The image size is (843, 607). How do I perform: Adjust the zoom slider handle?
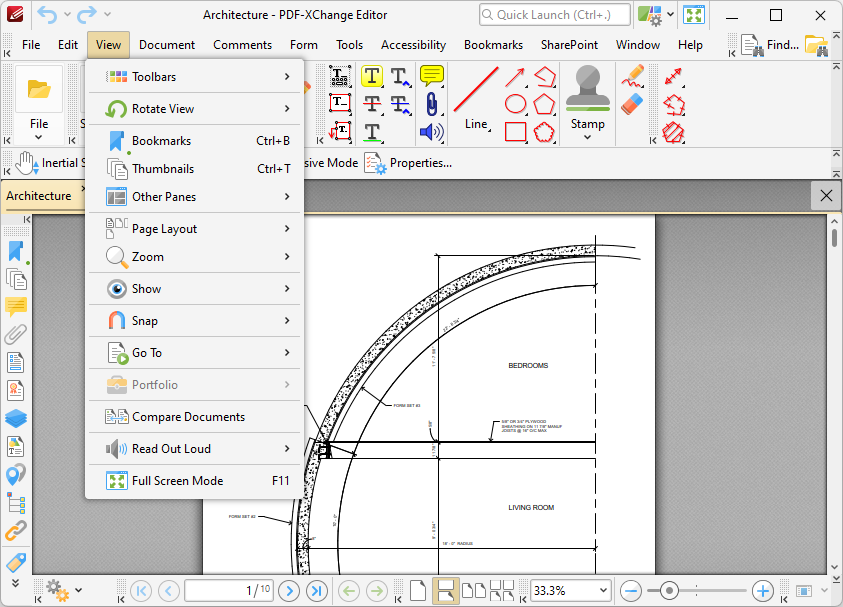tap(669, 591)
